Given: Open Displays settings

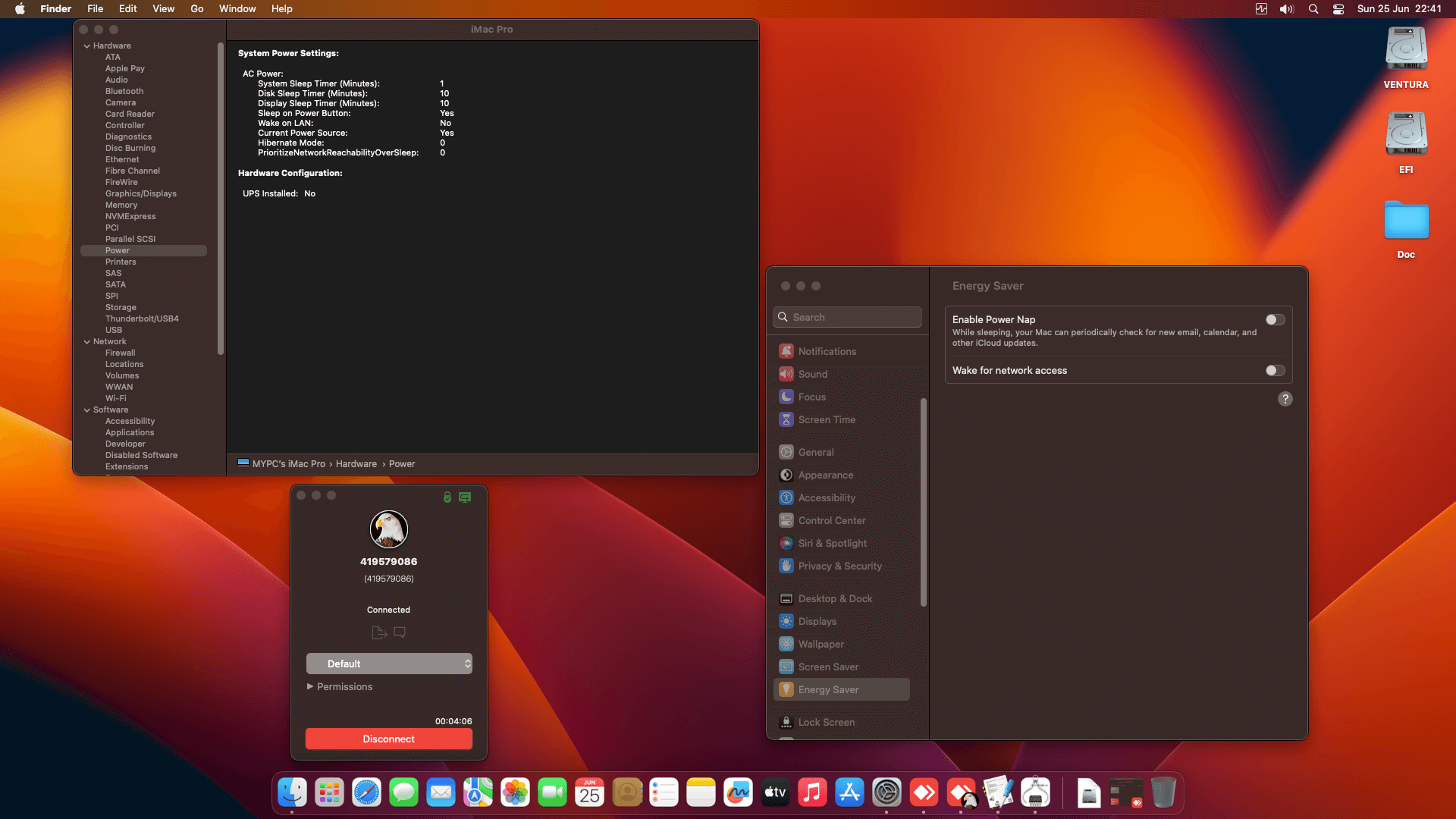Looking at the screenshot, I should [843, 621].
